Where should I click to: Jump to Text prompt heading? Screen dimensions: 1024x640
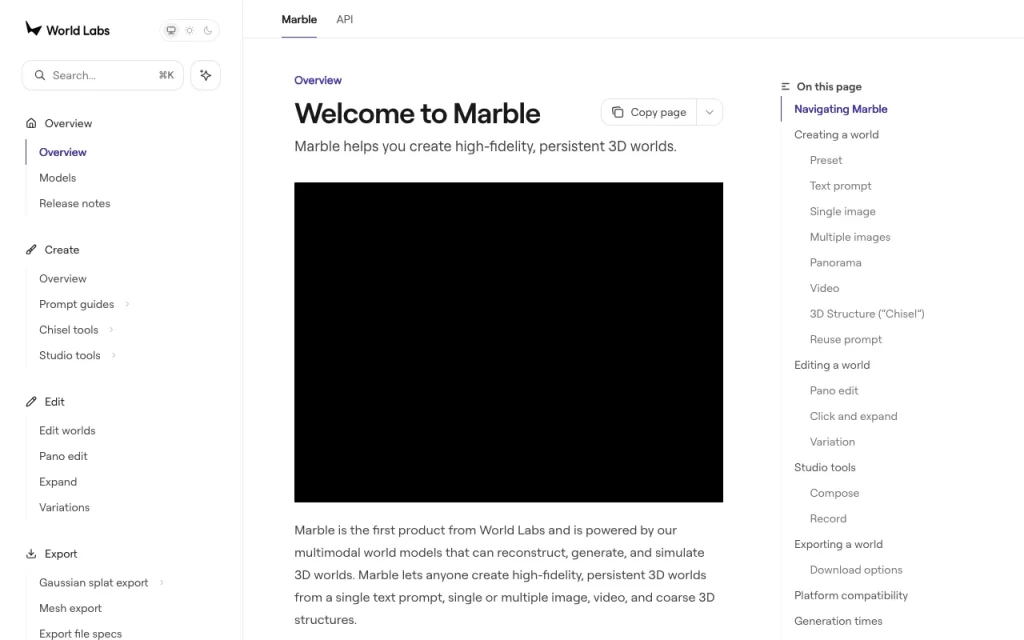point(840,185)
